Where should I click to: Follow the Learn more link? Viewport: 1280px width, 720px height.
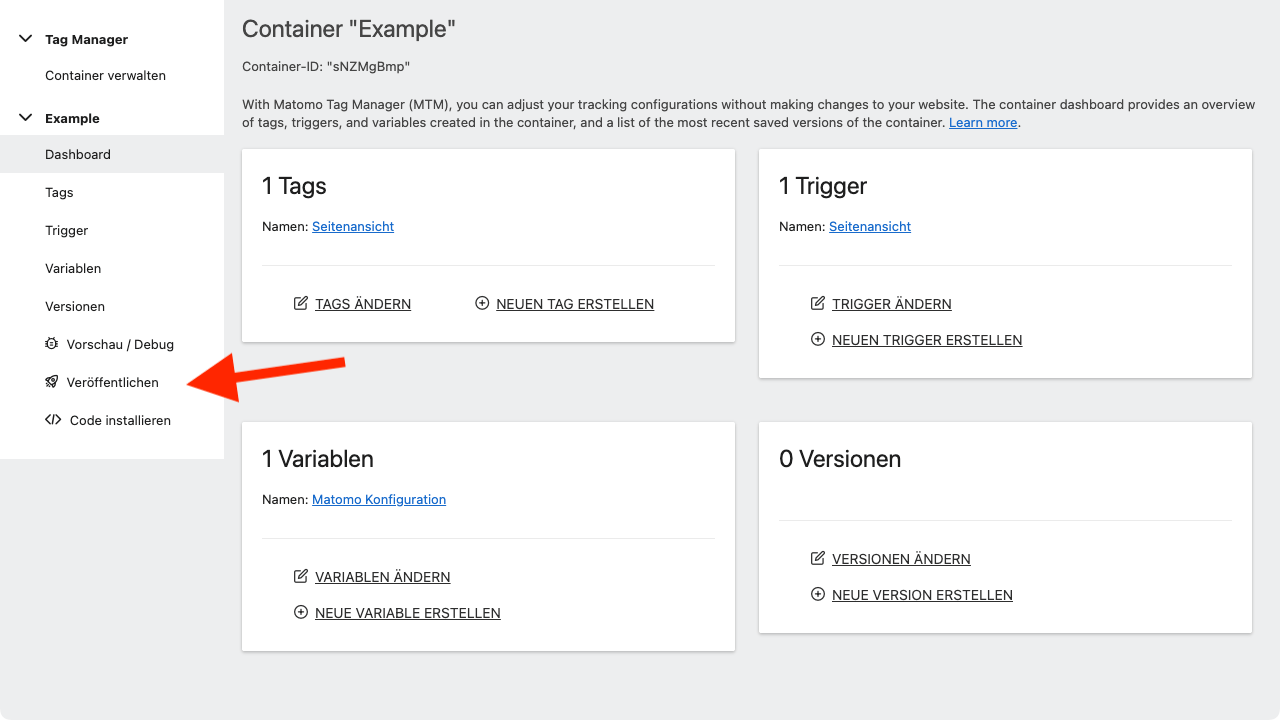click(x=983, y=122)
